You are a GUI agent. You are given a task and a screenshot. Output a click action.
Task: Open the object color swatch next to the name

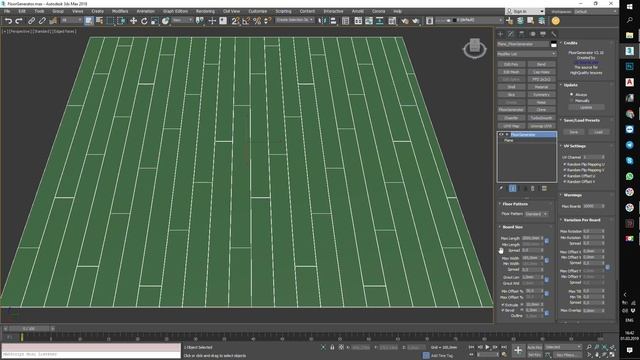point(553,44)
